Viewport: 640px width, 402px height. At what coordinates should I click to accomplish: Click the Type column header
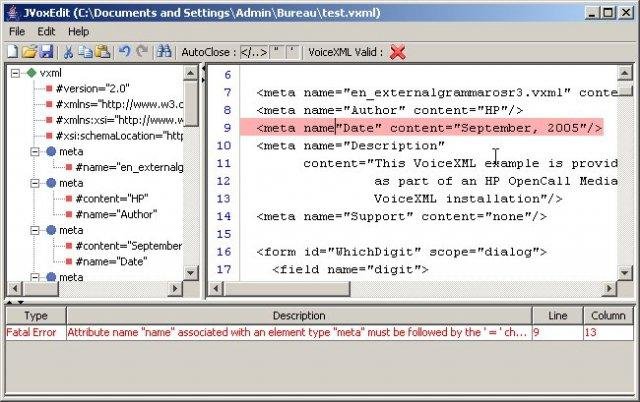coord(36,315)
